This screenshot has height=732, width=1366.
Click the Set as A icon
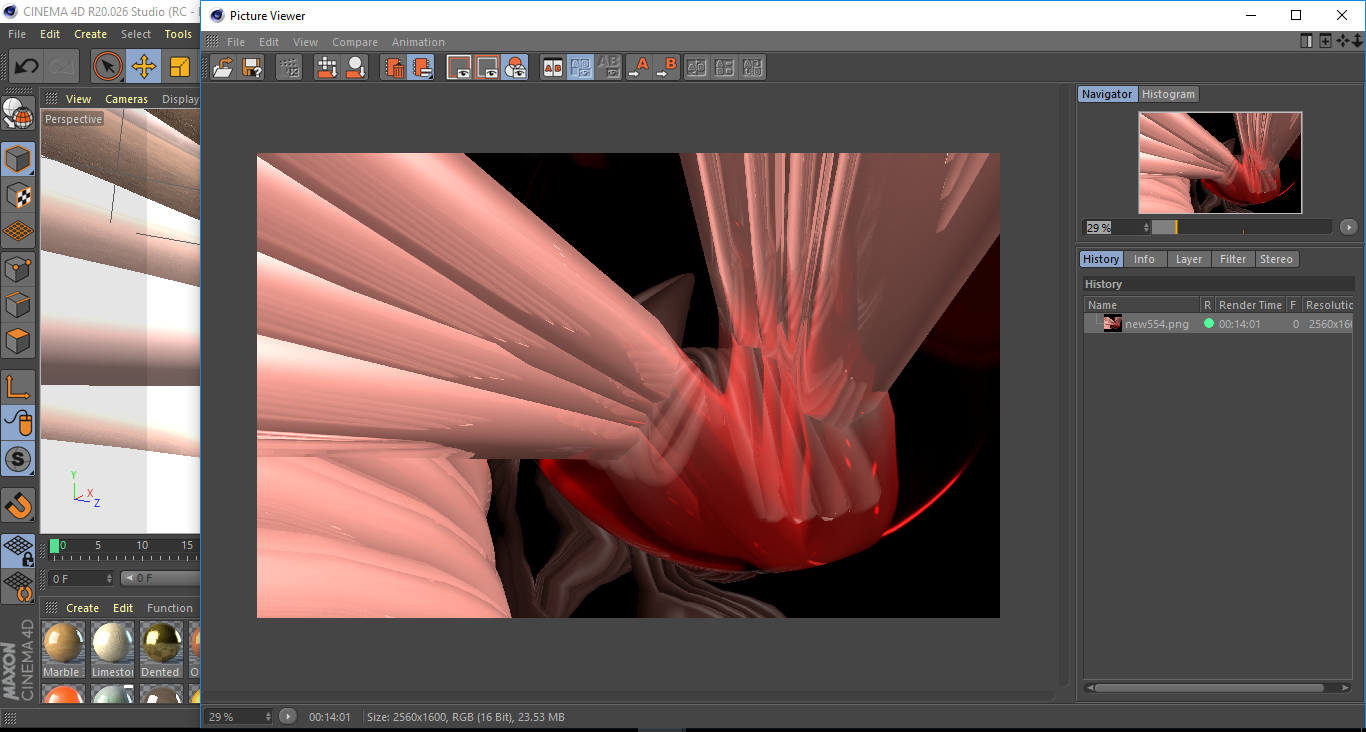pyautogui.click(x=638, y=68)
